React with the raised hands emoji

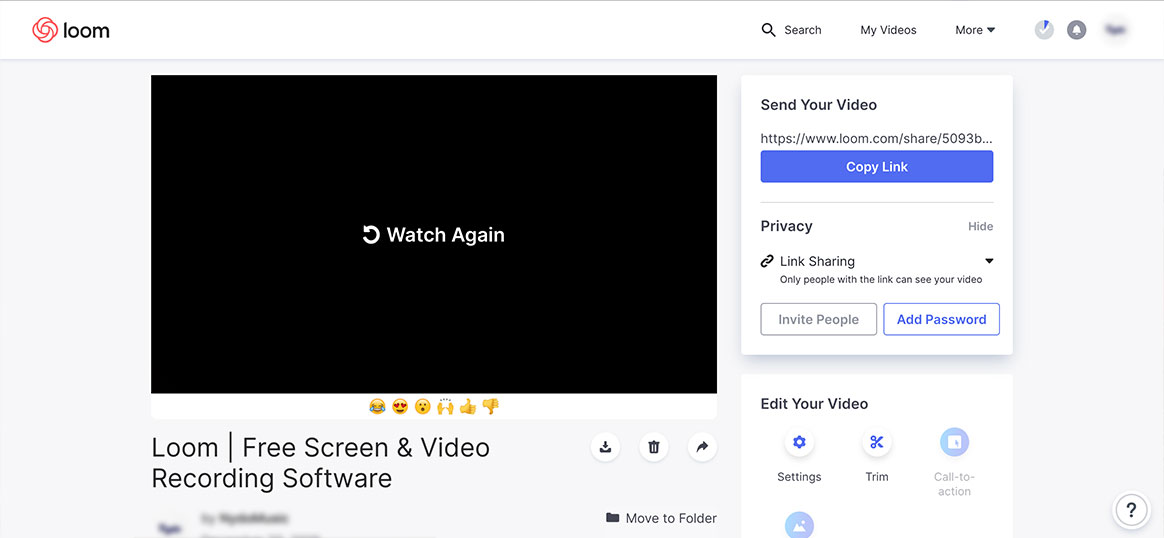click(x=445, y=406)
